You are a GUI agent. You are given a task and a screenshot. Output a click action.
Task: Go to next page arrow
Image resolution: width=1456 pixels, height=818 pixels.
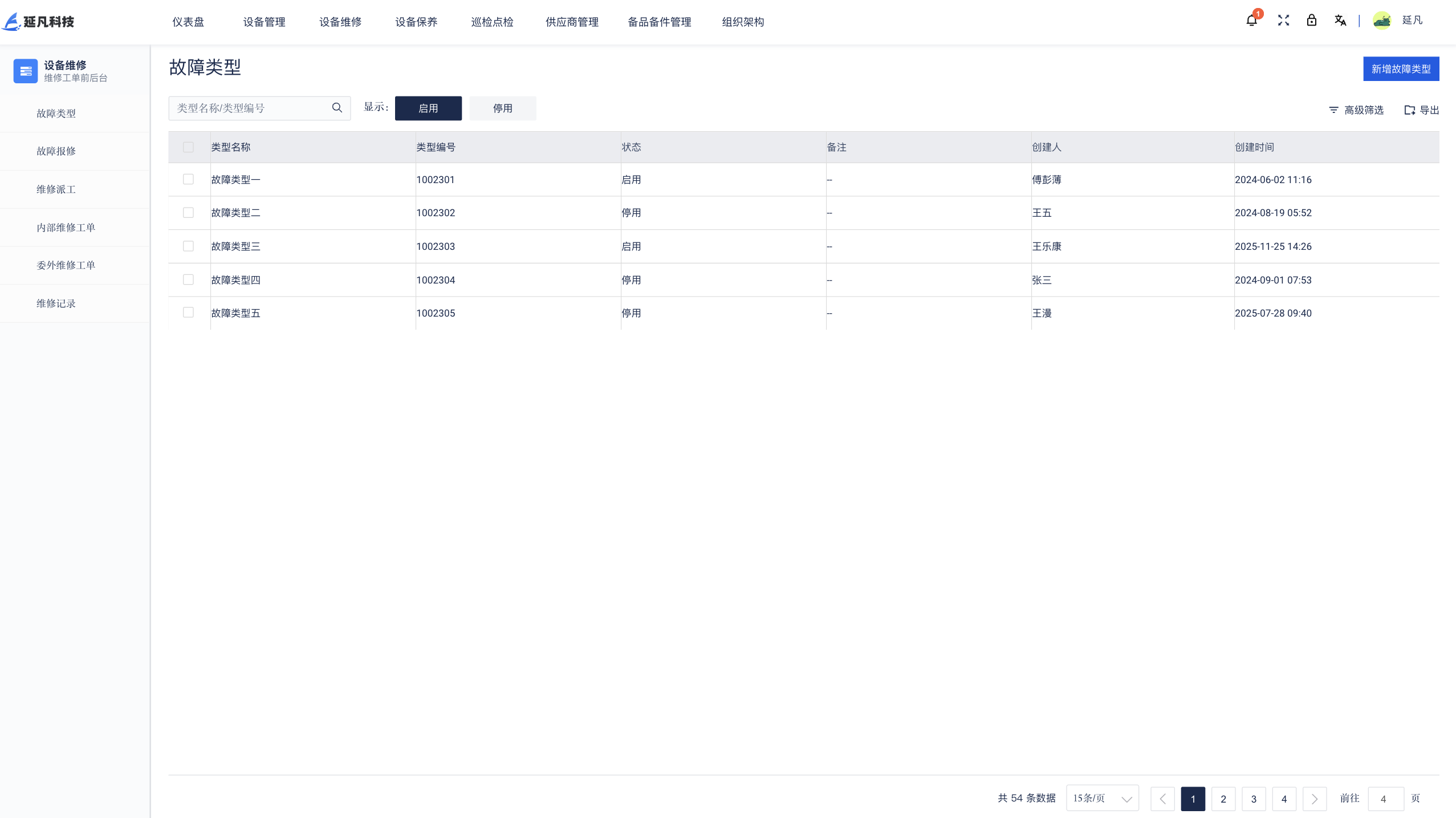tap(1314, 799)
